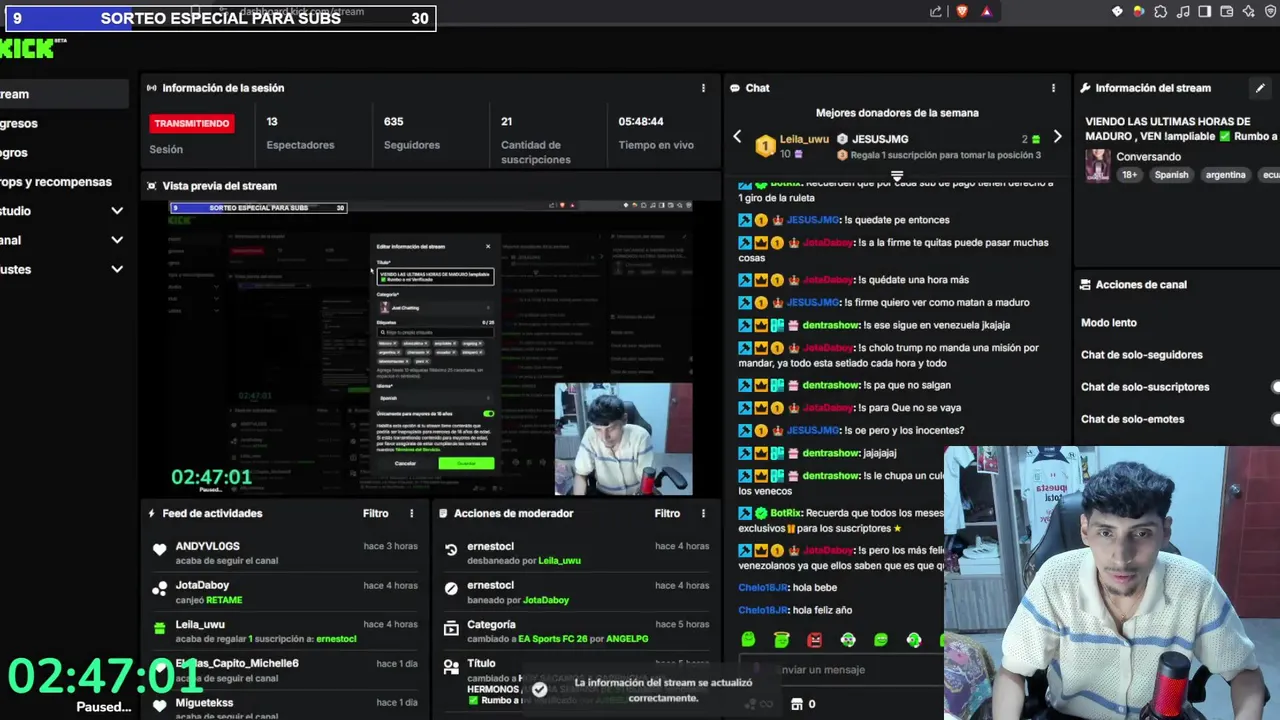
Task: Open Feed de actividades three-dot menu
Action: coord(411,513)
